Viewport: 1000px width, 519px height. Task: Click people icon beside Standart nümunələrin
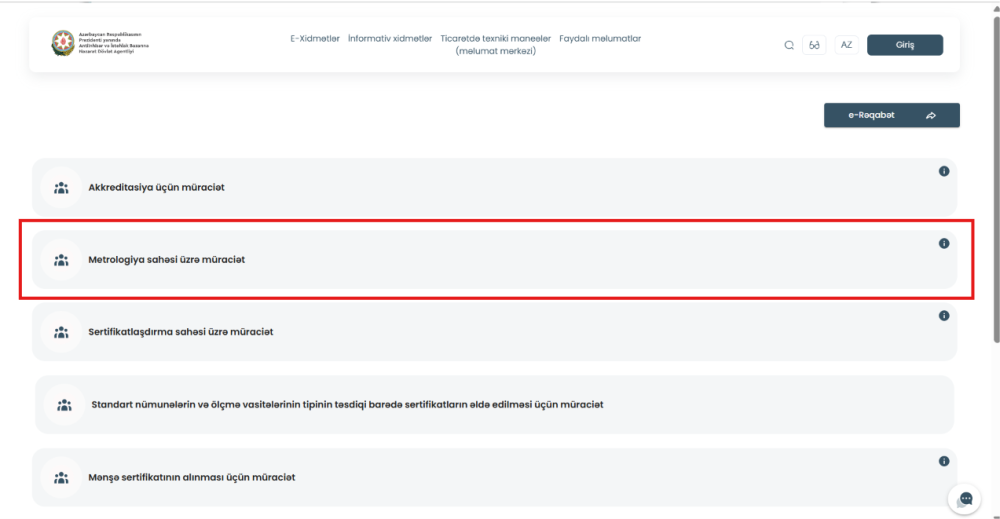click(64, 405)
